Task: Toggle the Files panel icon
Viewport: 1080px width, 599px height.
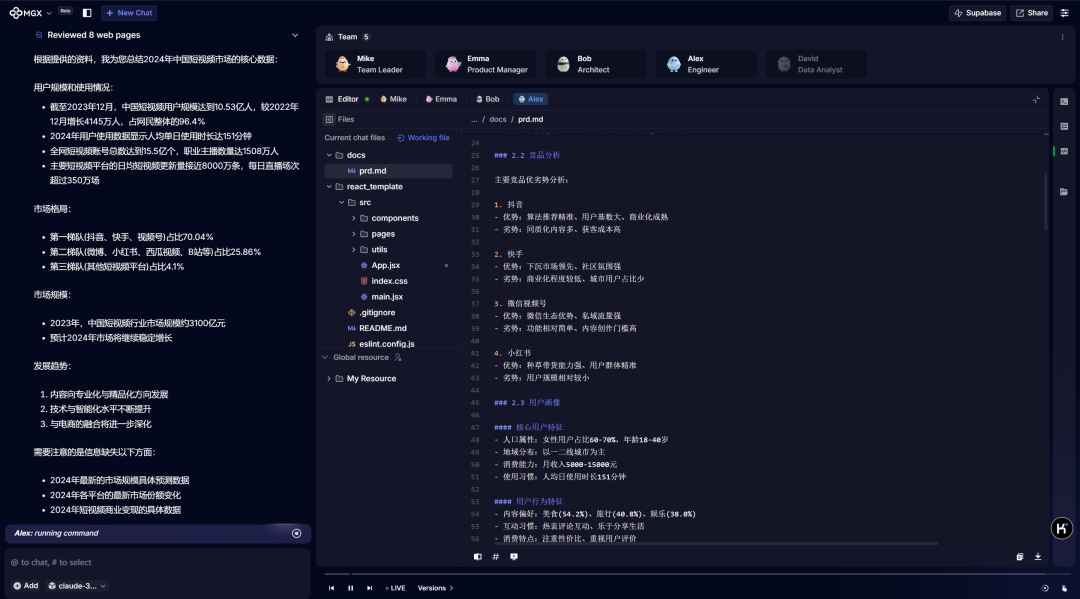Action: [329, 119]
